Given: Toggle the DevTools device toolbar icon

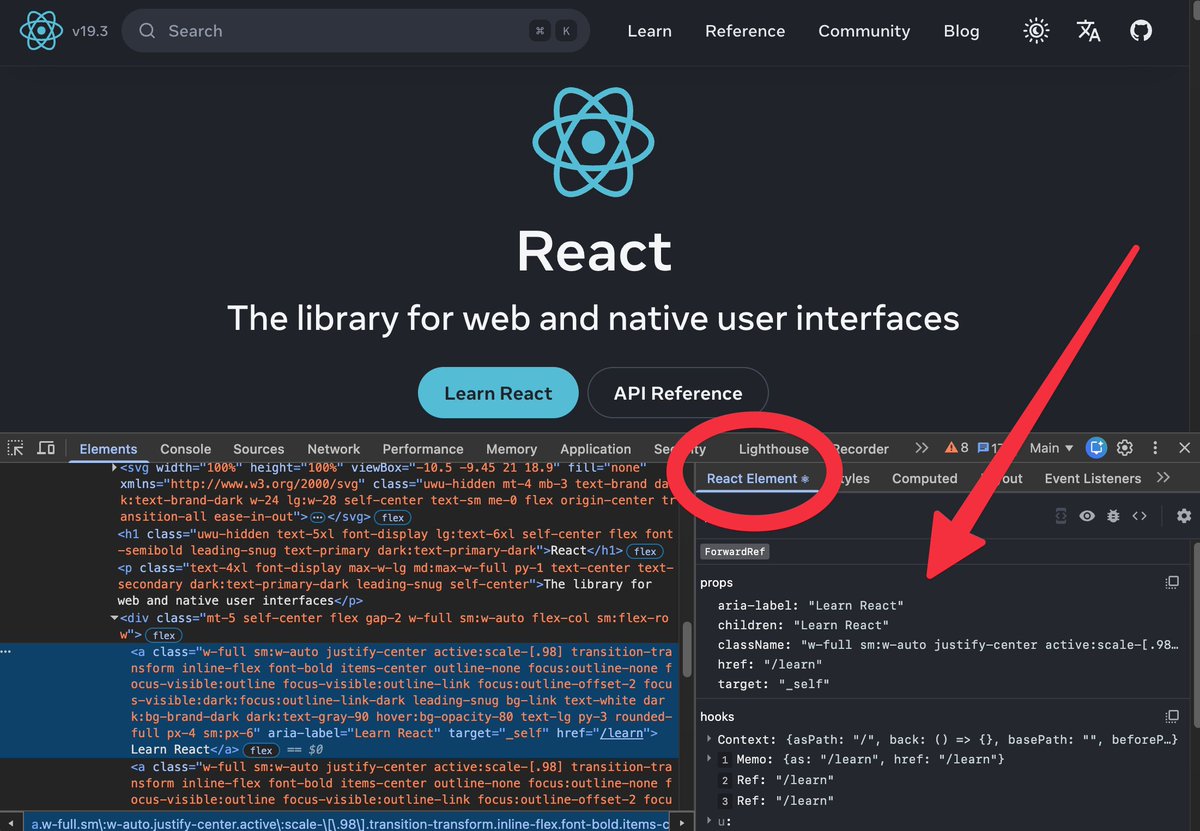Looking at the screenshot, I should coord(46,448).
